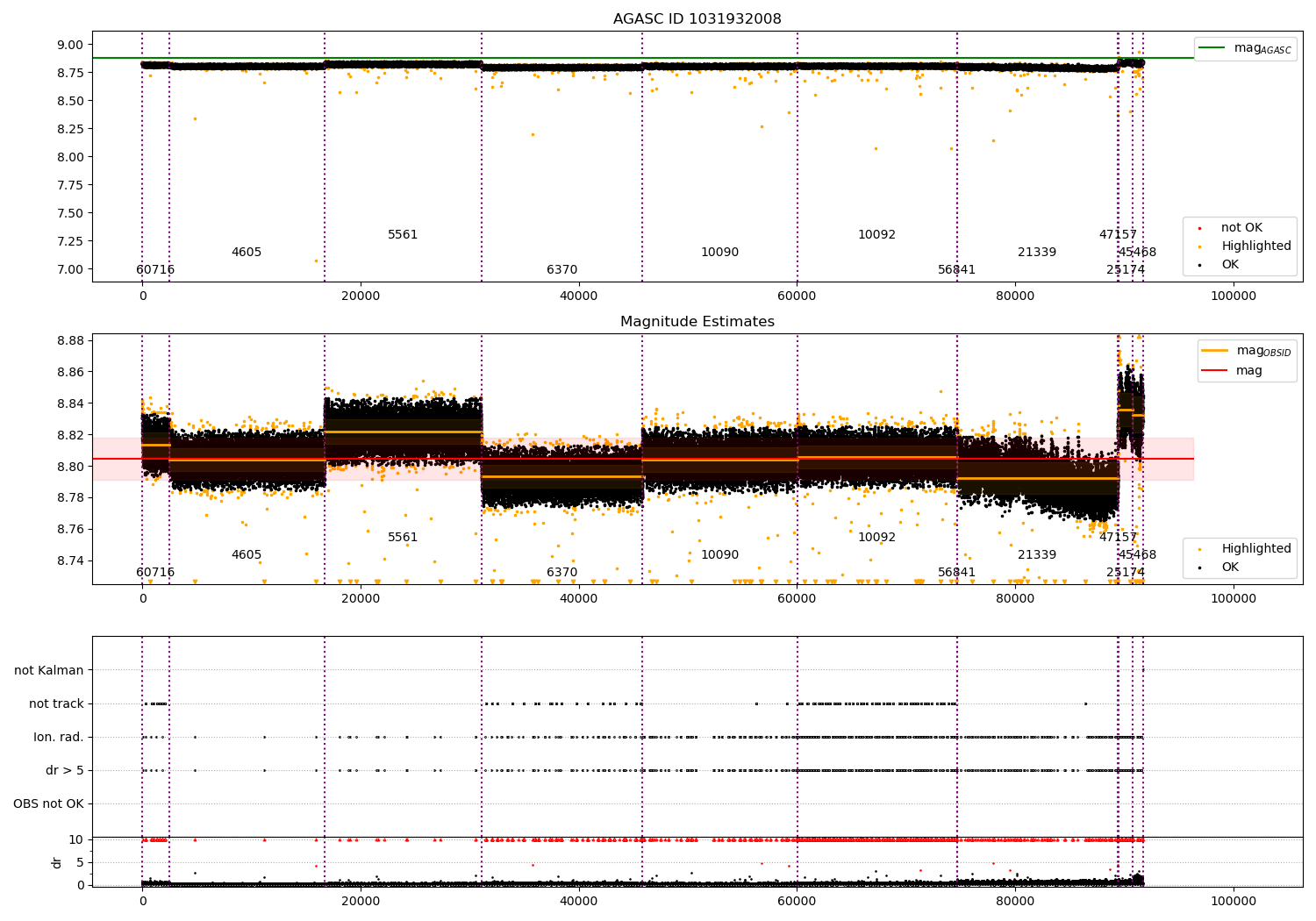Click obsid label 10090 in the AGASC ID plot
1316x921 pixels.
pos(719,253)
